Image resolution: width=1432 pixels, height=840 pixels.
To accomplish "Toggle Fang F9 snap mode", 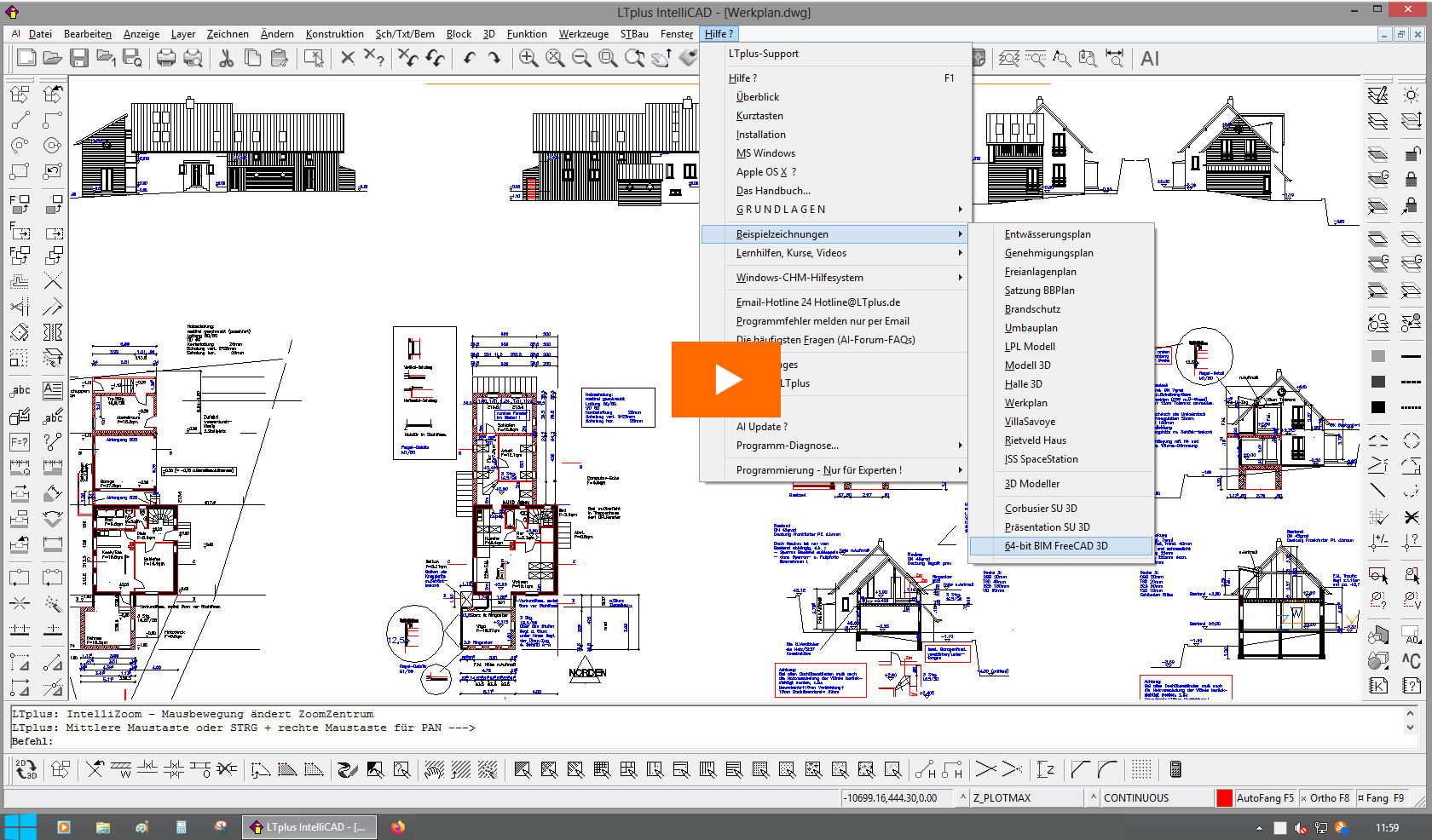I will pos(1384,798).
